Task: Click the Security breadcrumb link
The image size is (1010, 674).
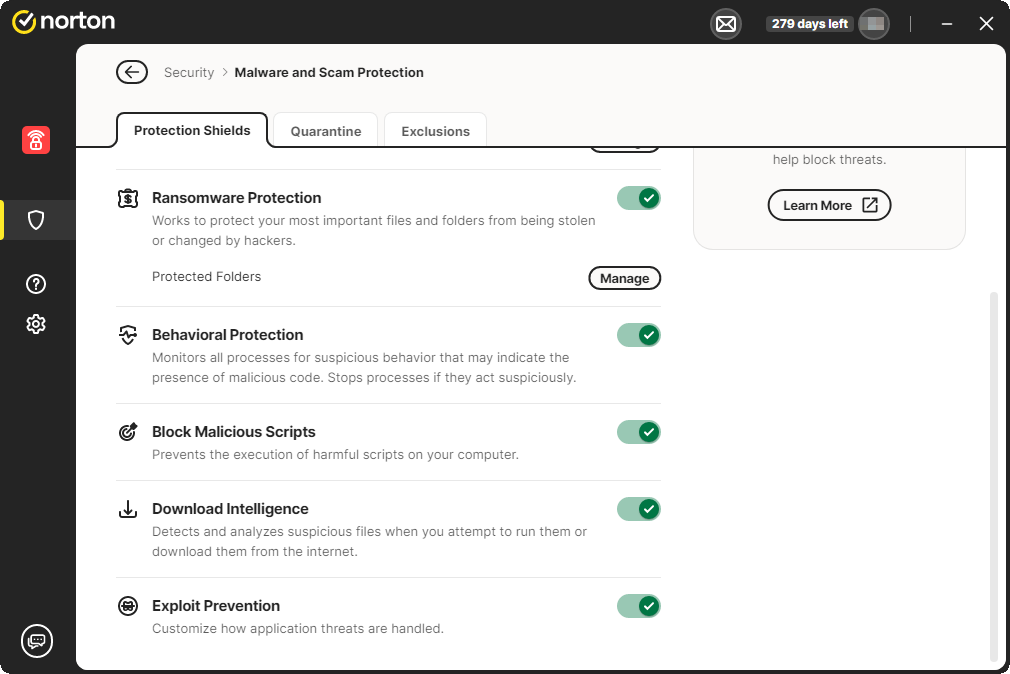Action: click(x=189, y=72)
